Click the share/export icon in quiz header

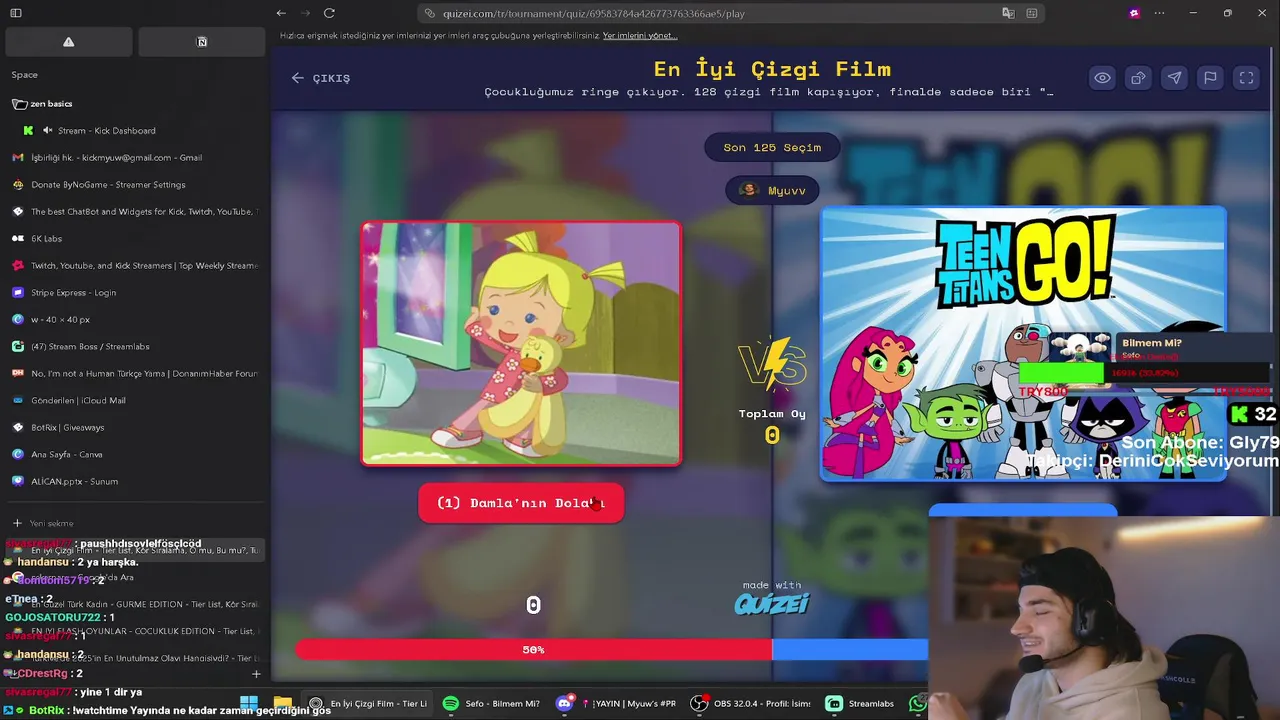(x=1138, y=78)
